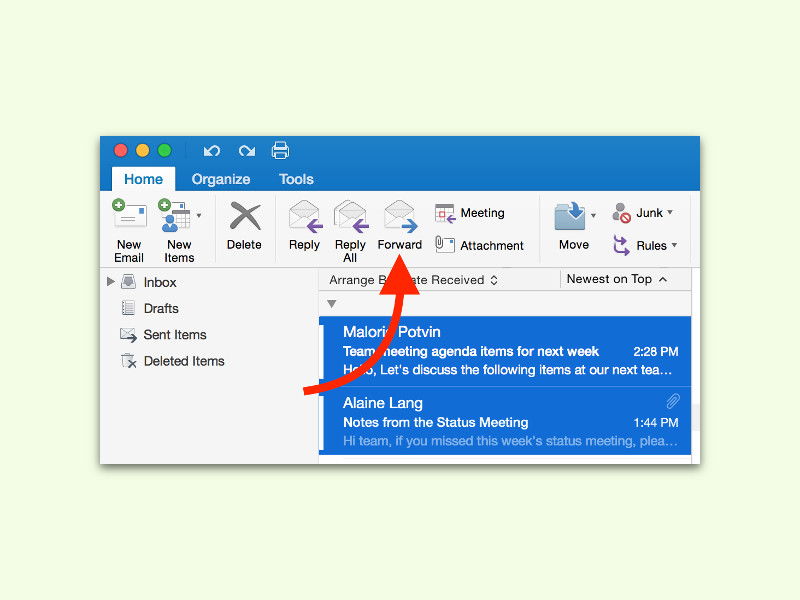Click the New Email icon

pyautogui.click(x=129, y=214)
